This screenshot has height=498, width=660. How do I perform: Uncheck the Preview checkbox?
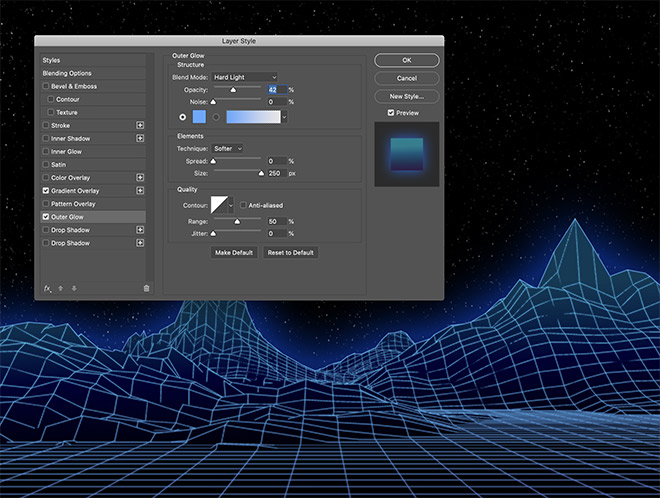(x=391, y=113)
